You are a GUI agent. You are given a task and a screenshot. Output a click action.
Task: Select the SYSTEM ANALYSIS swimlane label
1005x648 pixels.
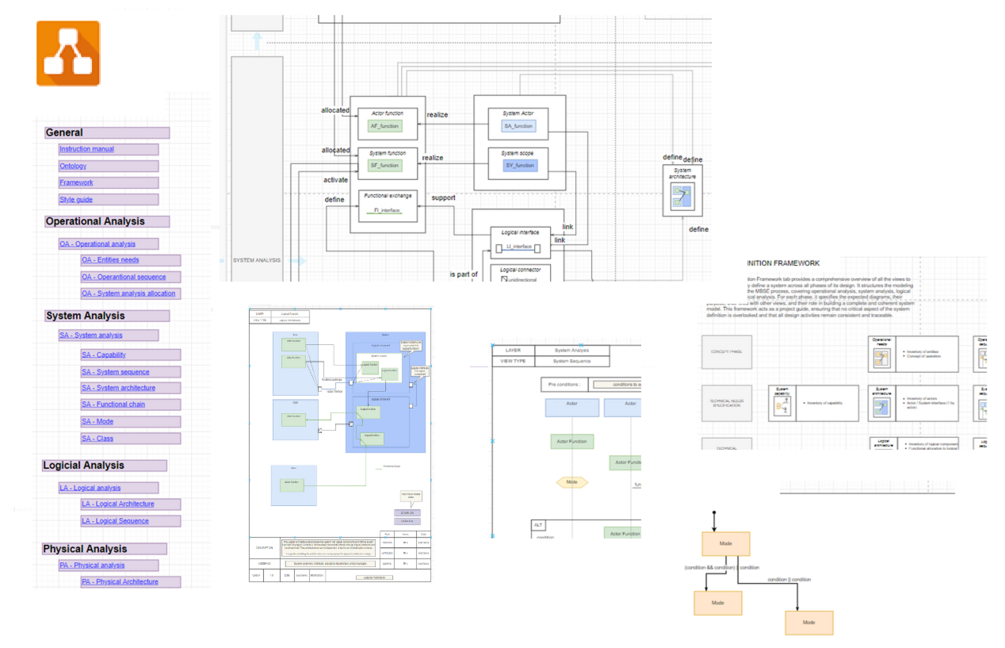pos(256,261)
